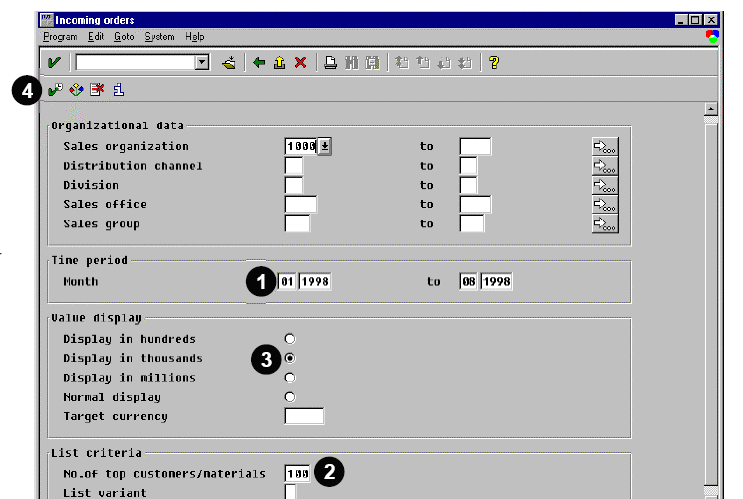Open the Help menu
The width and height of the screenshot is (743, 499).
[x=195, y=36]
